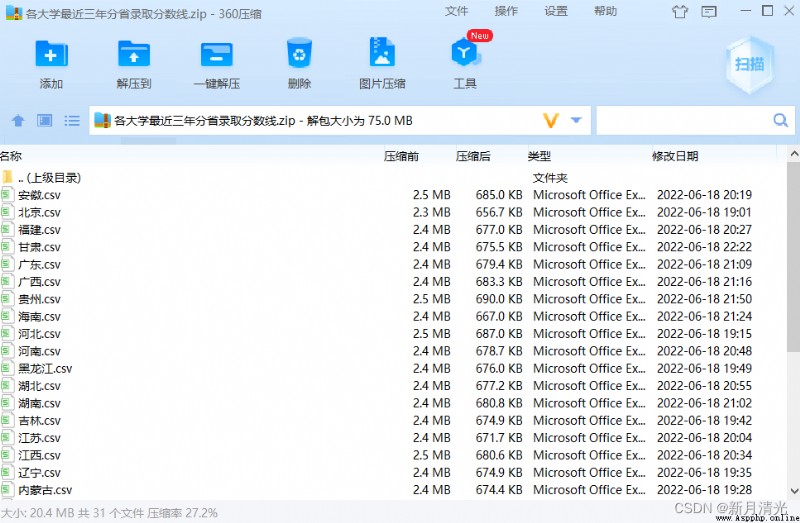Click the file icon of 北京.csv
This screenshot has height=523, width=800.
tap(7, 212)
